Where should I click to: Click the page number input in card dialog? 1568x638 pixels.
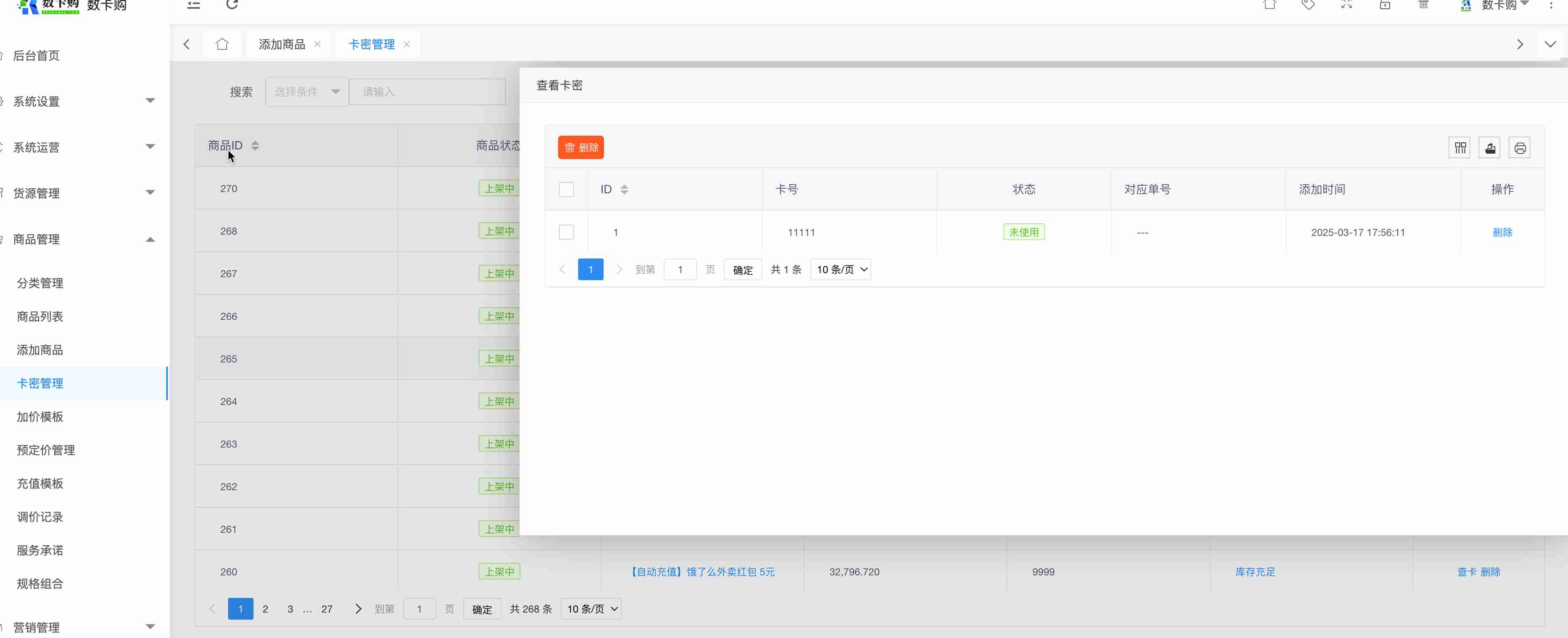tap(680, 269)
